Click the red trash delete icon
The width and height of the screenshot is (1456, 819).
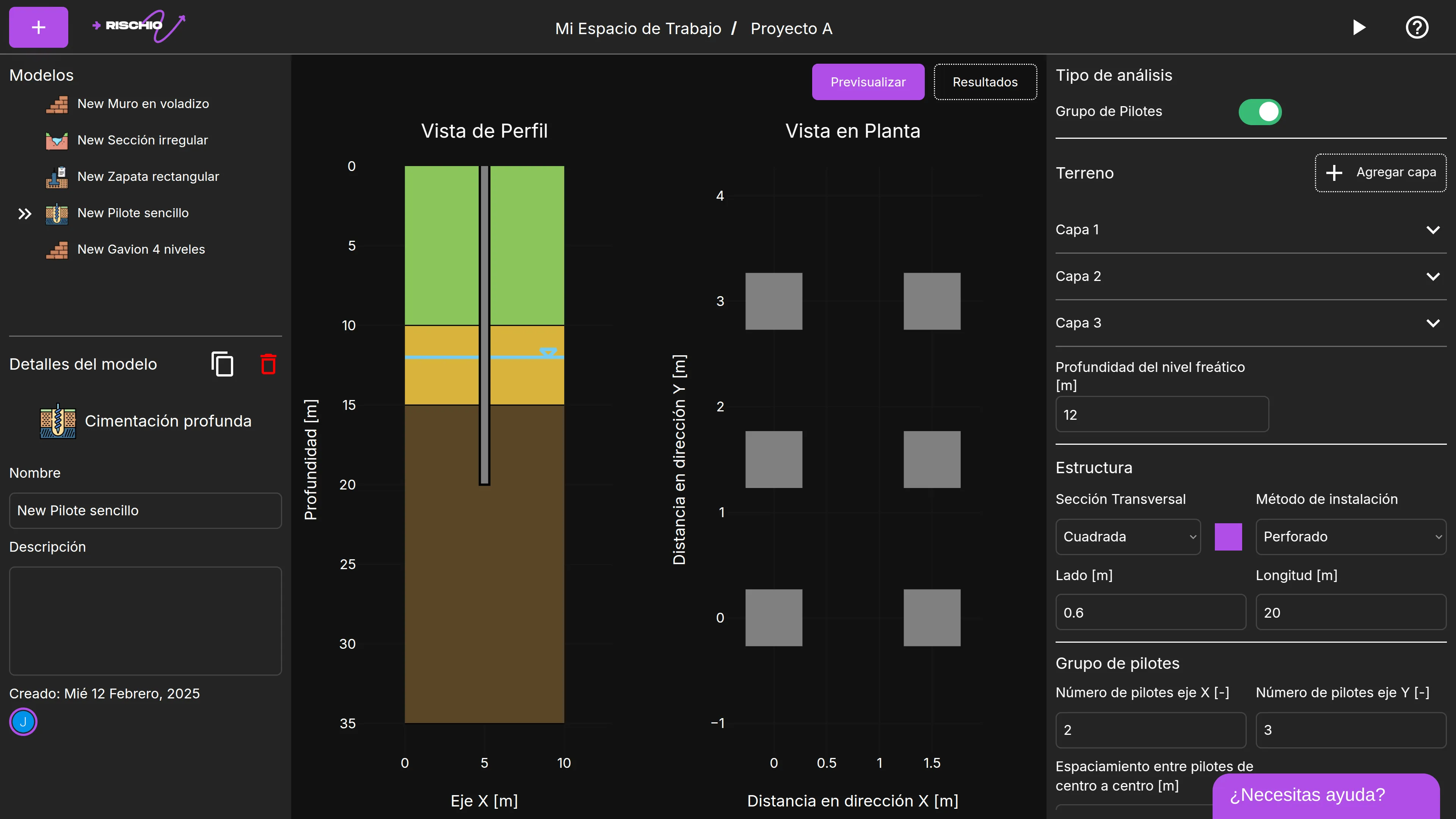(268, 364)
